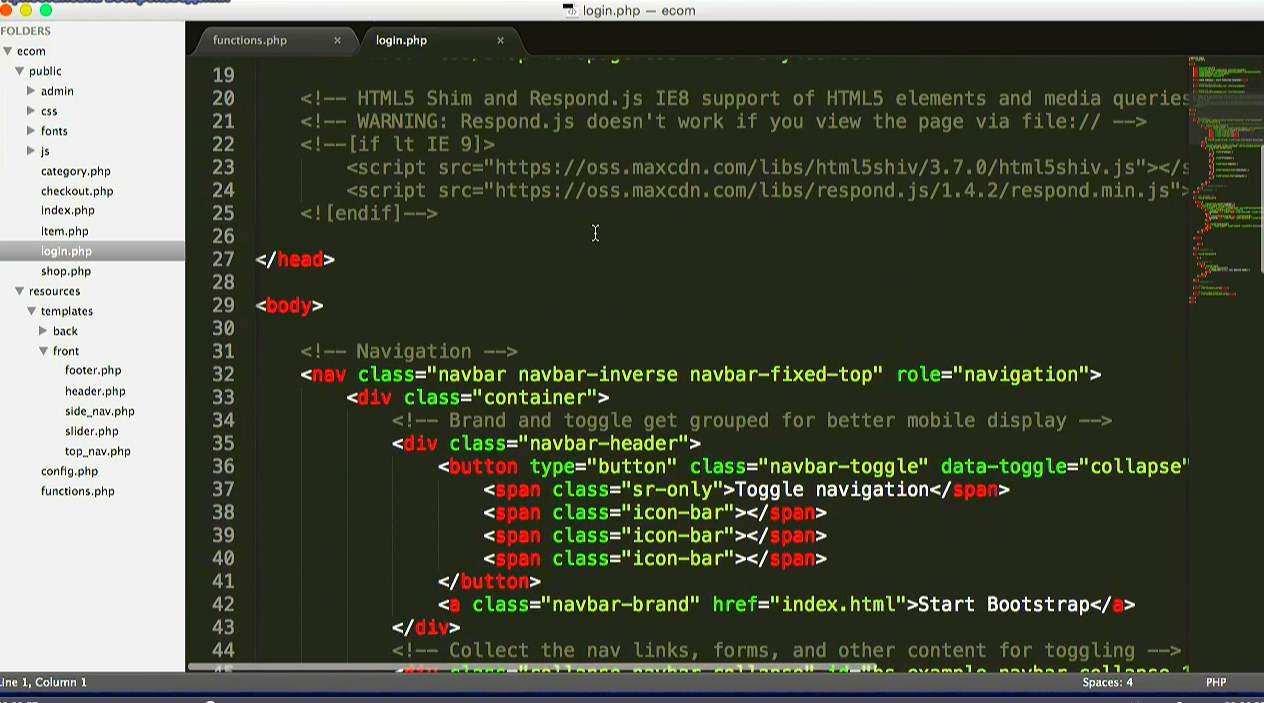This screenshot has width=1264, height=703.
Task: Expand the js folder arrow
Action: 31,151
